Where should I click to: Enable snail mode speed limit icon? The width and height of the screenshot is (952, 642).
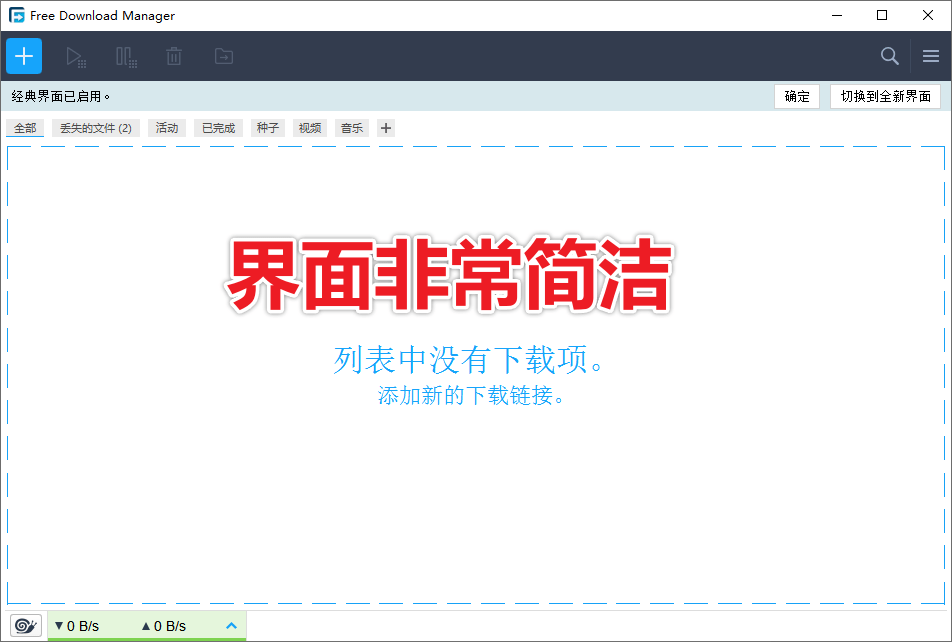point(24,625)
